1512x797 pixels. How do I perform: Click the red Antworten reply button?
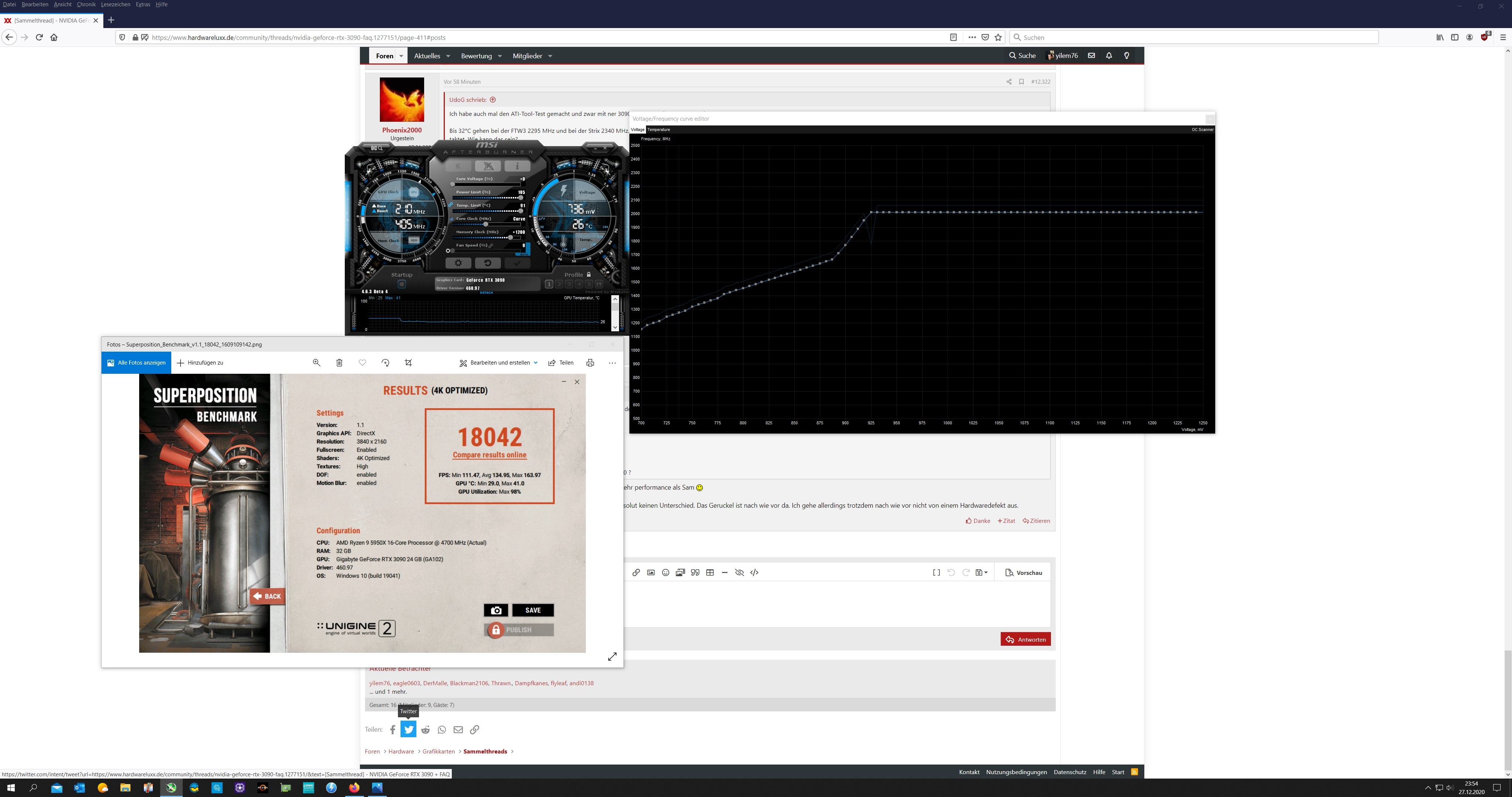coord(1025,639)
